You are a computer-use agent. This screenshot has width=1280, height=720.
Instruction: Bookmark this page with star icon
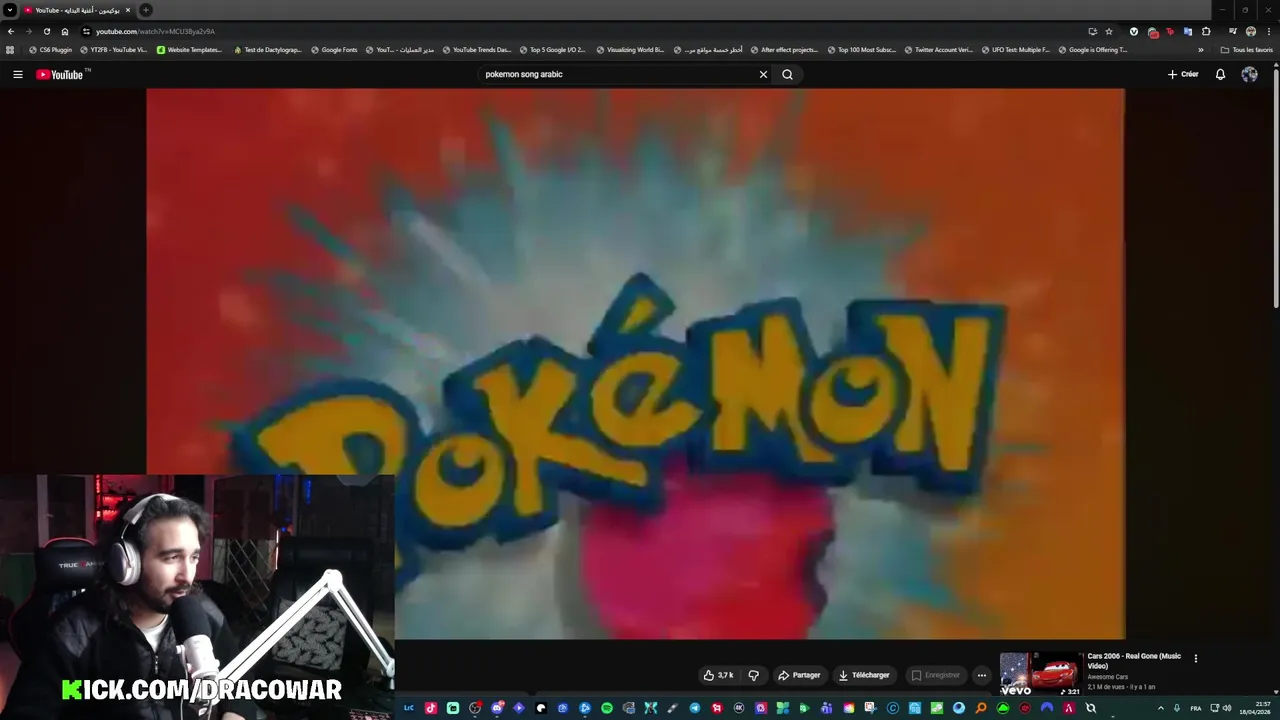[1109, 31]
